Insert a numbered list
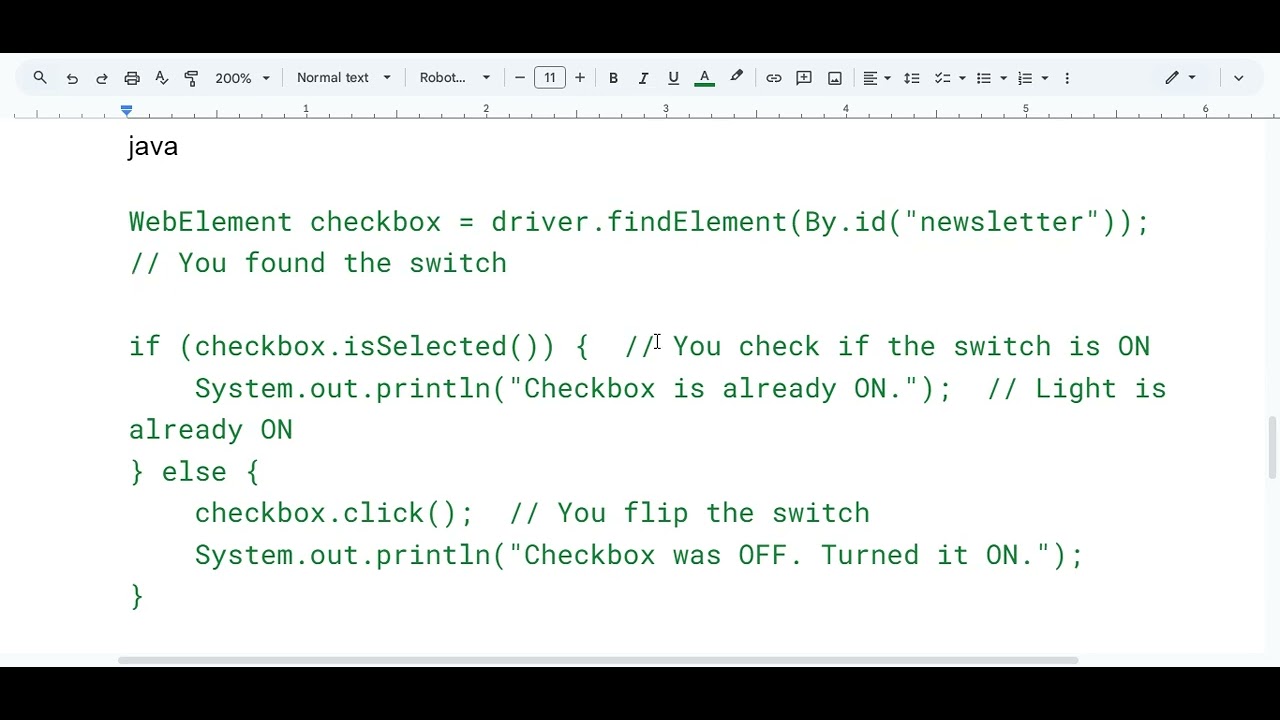 point(1025,78)
